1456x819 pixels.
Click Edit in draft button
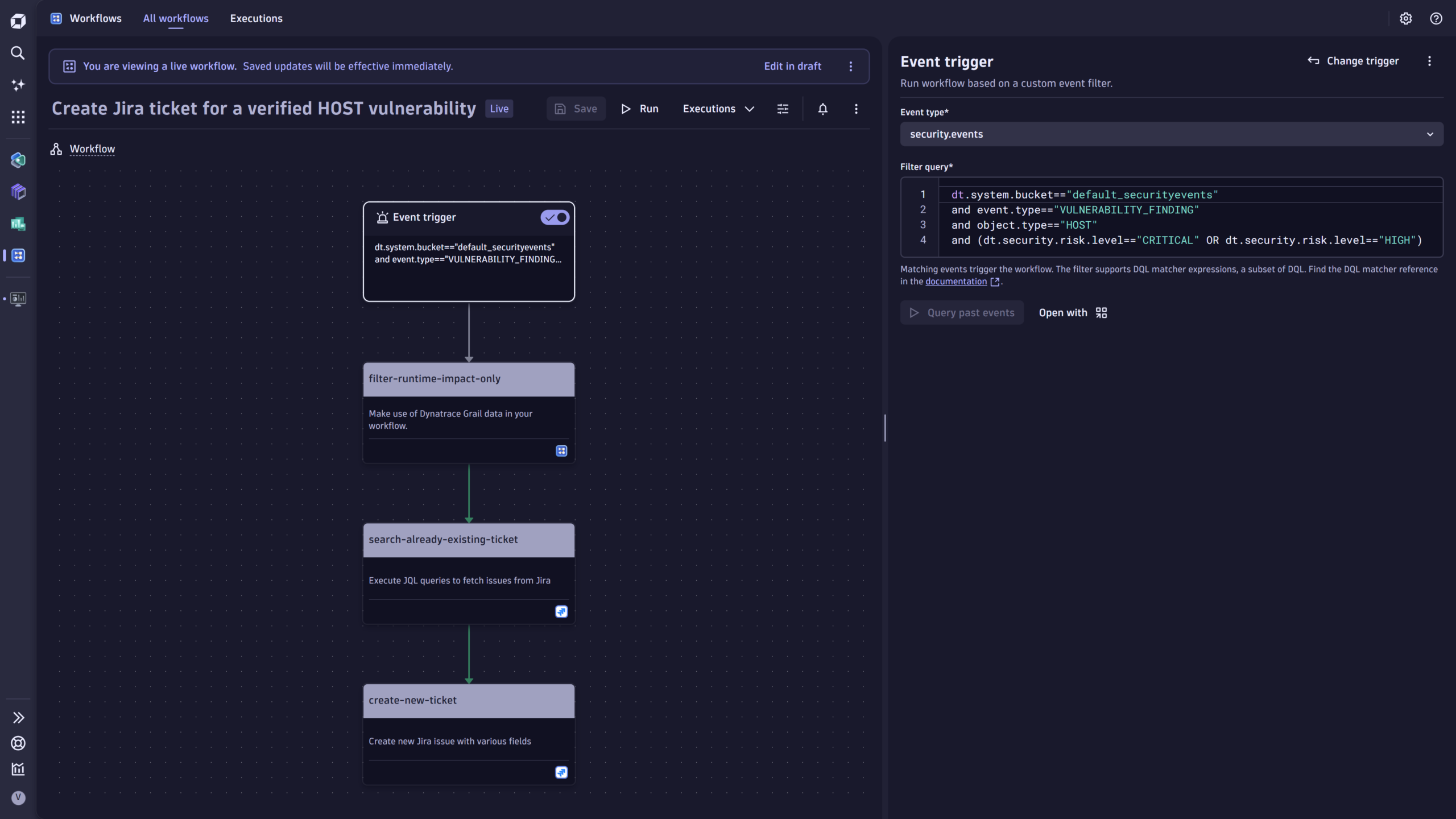click(792, 66)
